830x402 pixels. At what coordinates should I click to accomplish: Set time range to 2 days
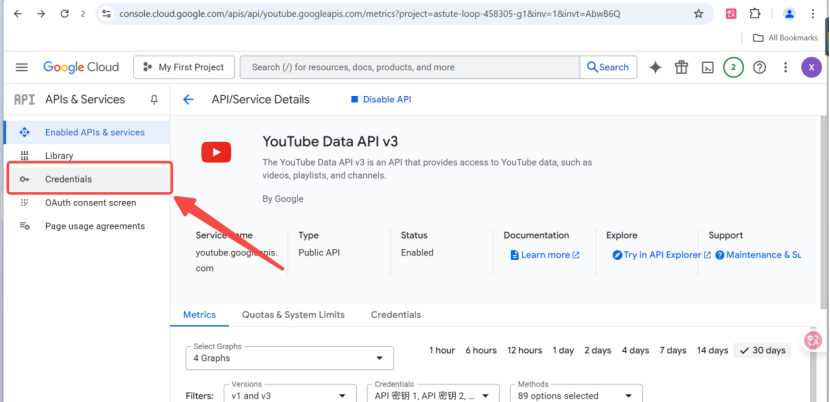598,351
